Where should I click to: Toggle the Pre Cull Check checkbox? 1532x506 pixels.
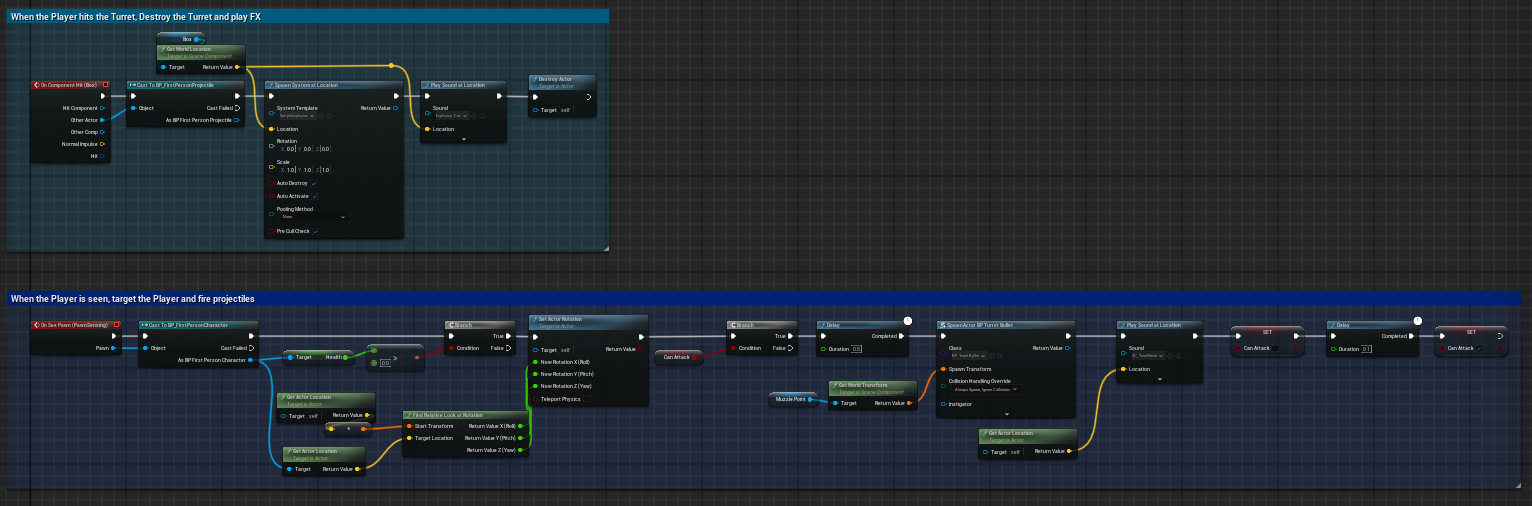click(x=316, y=231)
